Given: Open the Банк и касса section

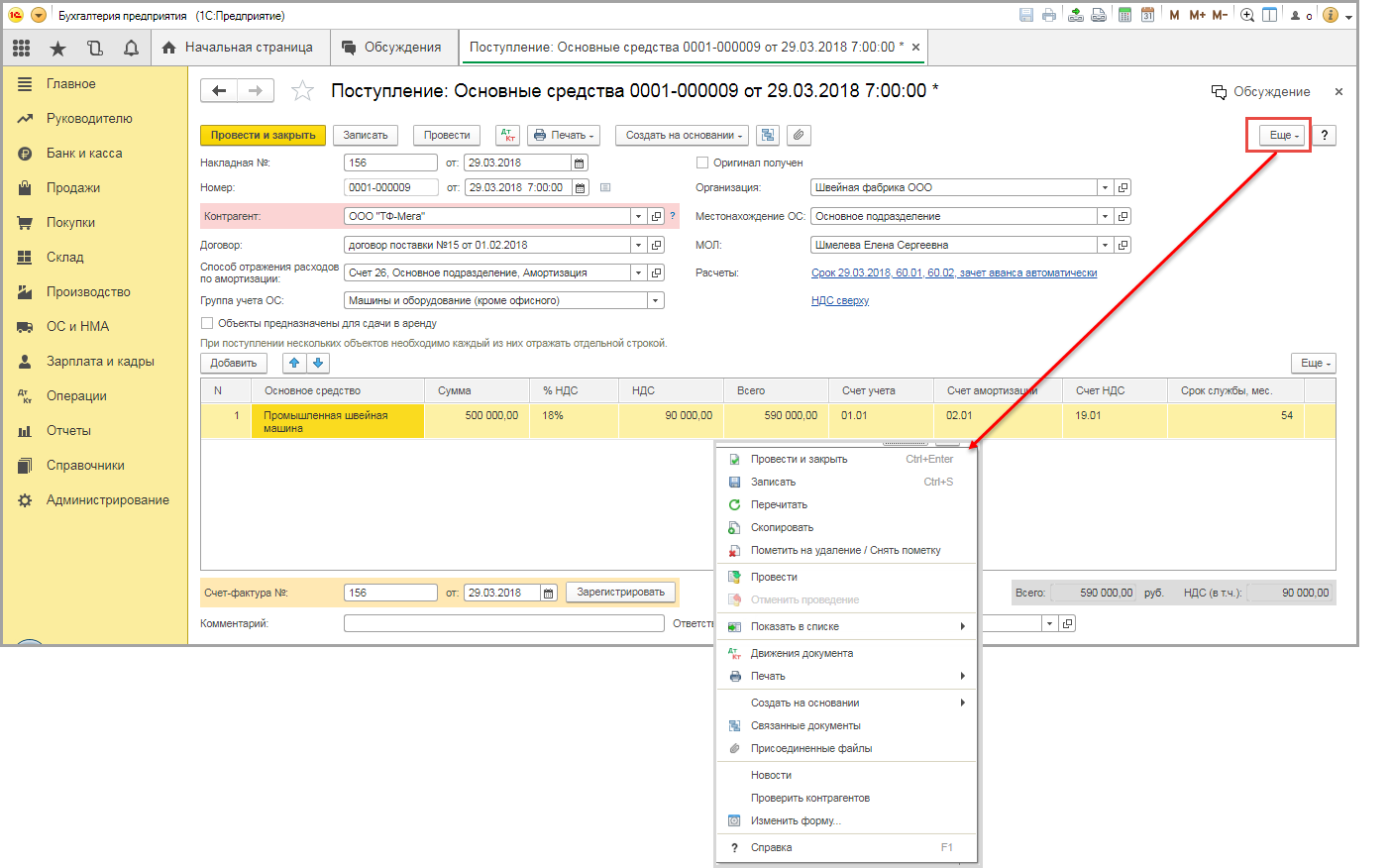Looking at the screenshot, I should coord(84,153).
